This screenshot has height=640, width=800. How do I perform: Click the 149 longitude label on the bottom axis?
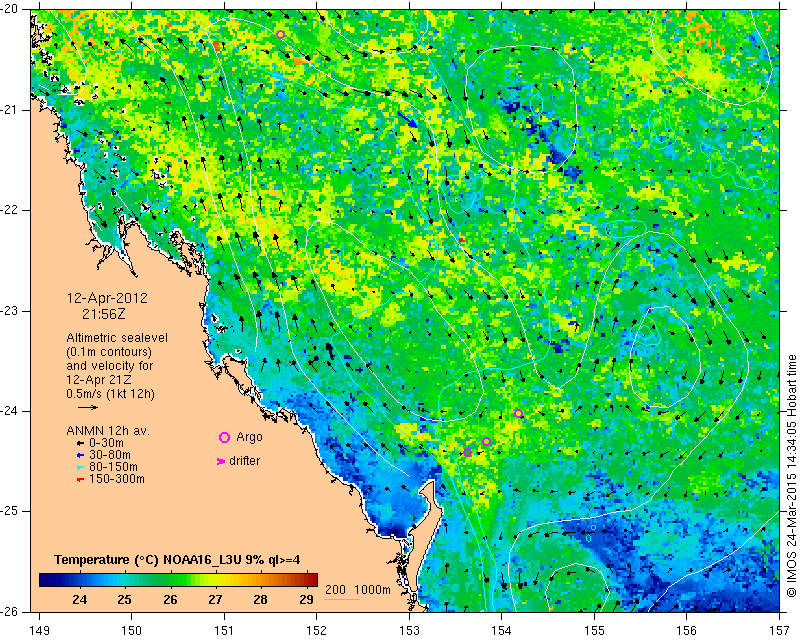(39, 630)
